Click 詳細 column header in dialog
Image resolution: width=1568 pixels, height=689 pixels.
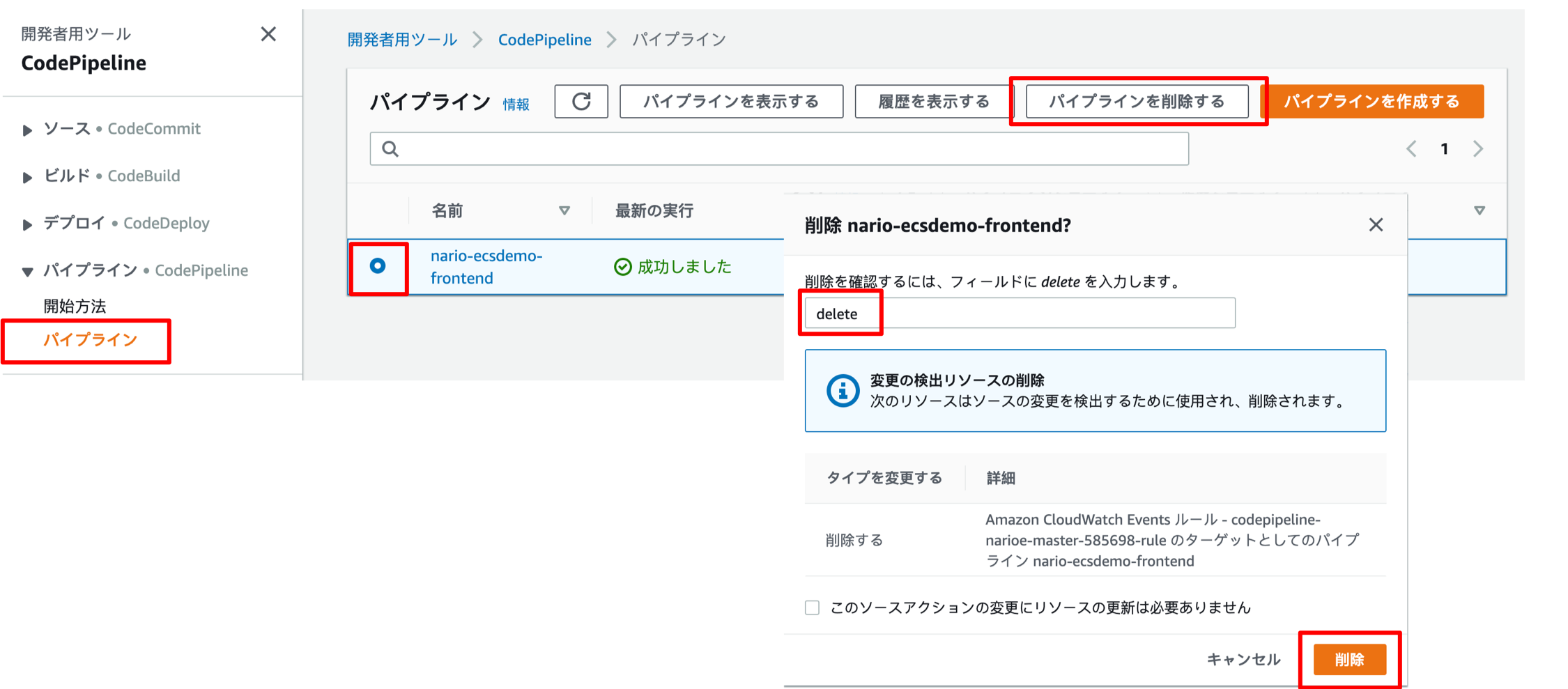pyautogui.click(x=1001, y=478)
